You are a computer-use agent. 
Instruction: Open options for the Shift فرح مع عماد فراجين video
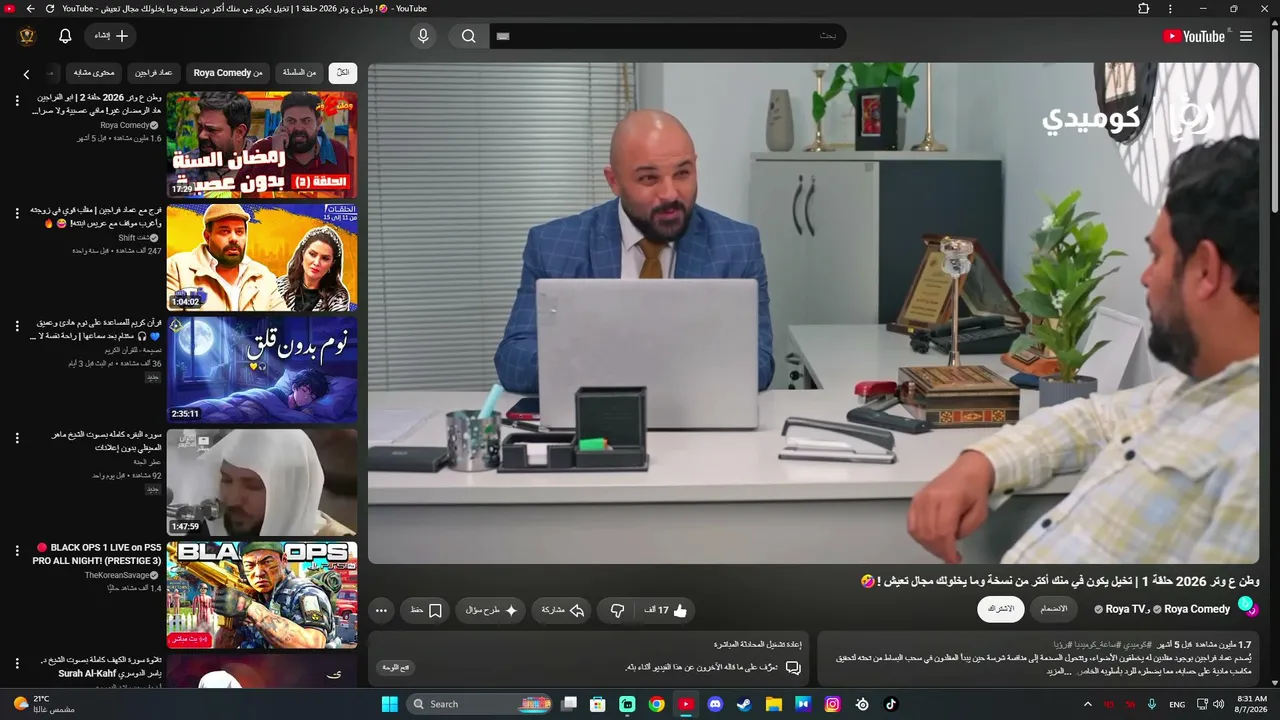[17, 213]
